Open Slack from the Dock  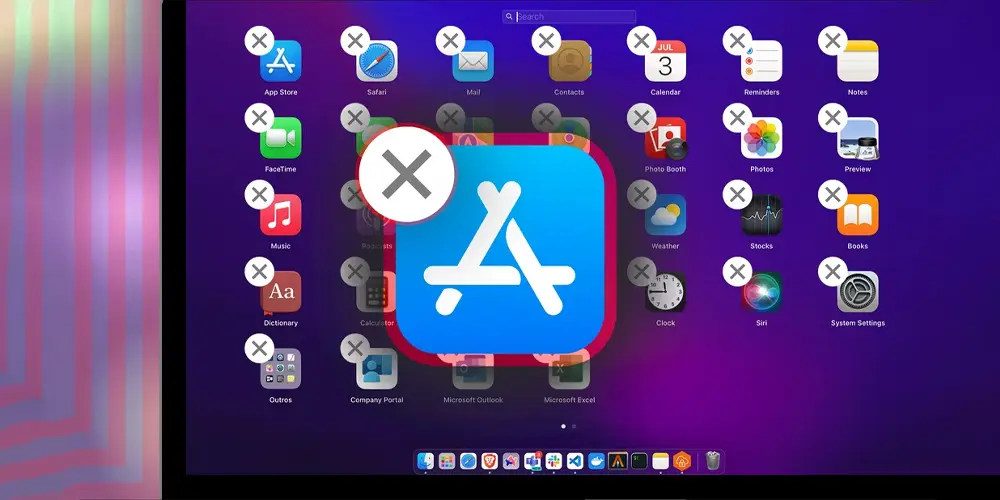coord(554,461)
